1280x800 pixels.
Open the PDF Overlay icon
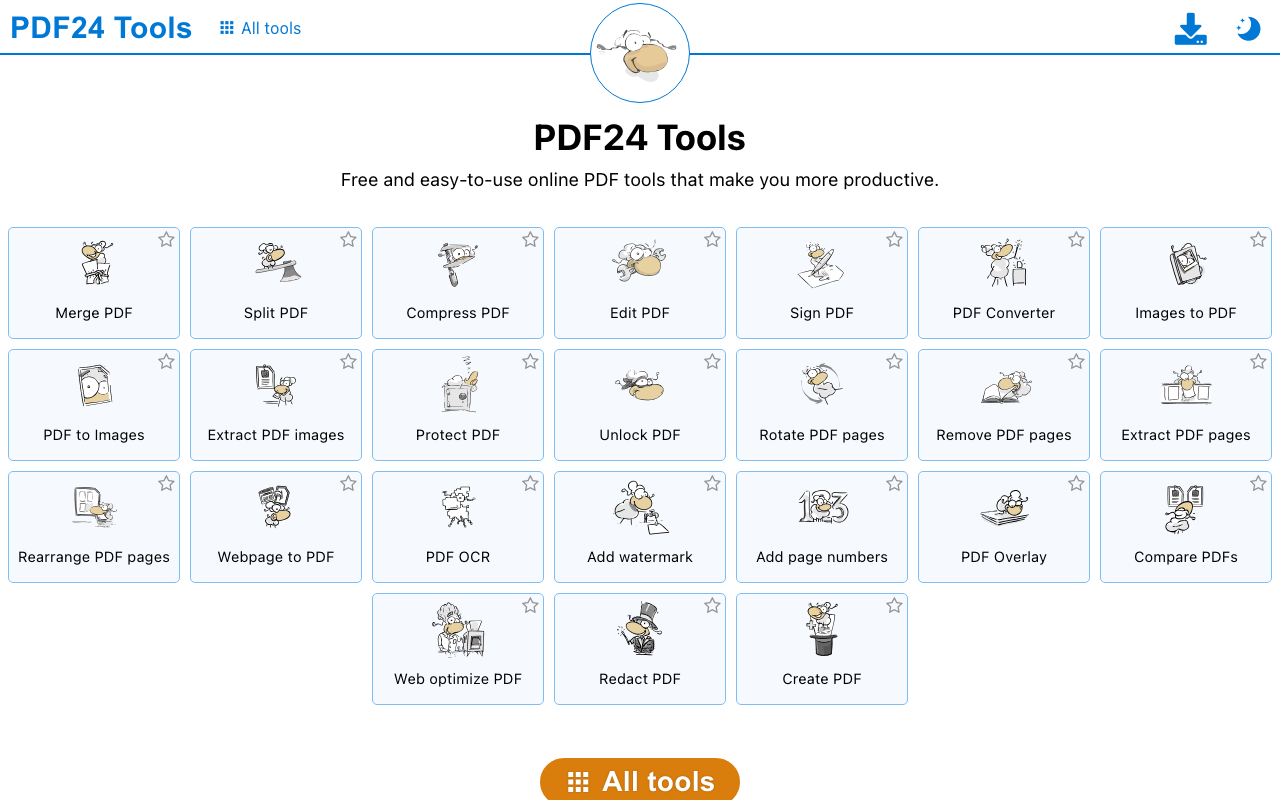point(1004,508)
